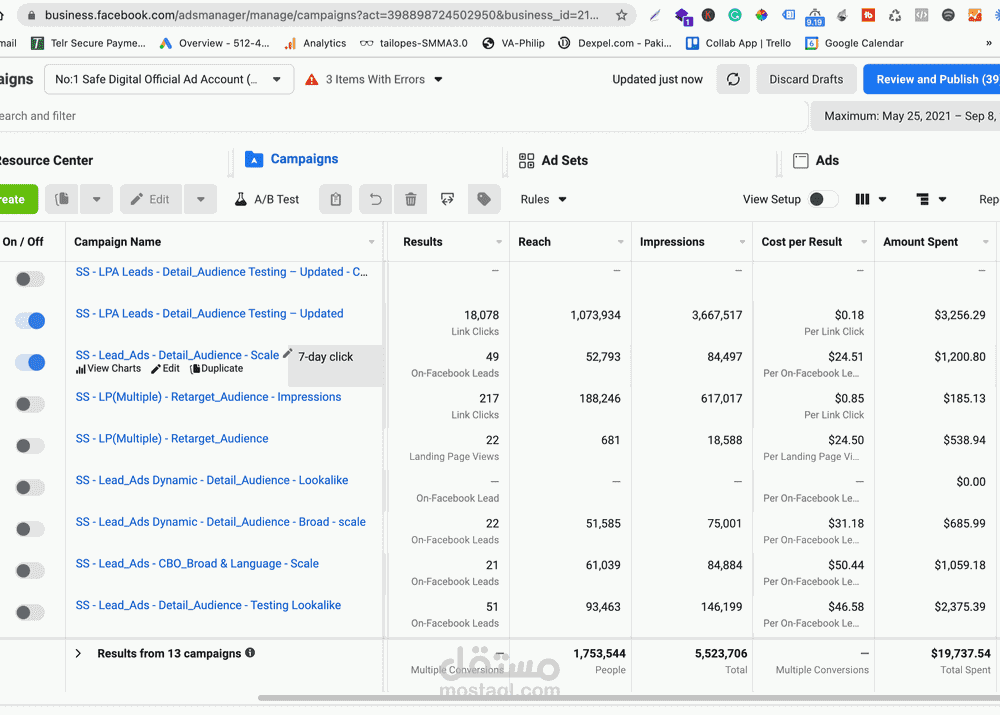Click Review and Publish button
This screenshot has width=1000, height=715.
tap(932, 79)
